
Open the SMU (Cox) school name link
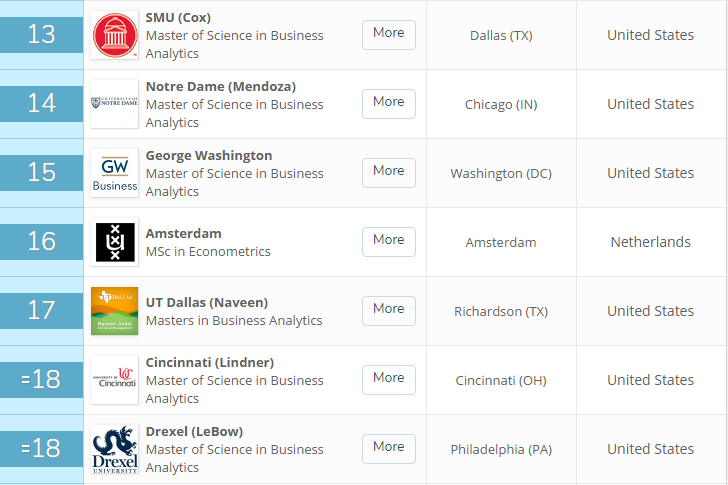[x=178, y=17]
